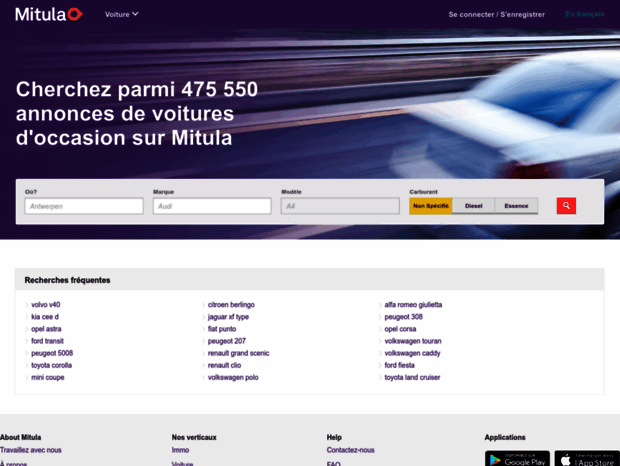Screen dimensions: 620x466
Task: Click the red search magnifier button
Action: [x=566, y=206]
